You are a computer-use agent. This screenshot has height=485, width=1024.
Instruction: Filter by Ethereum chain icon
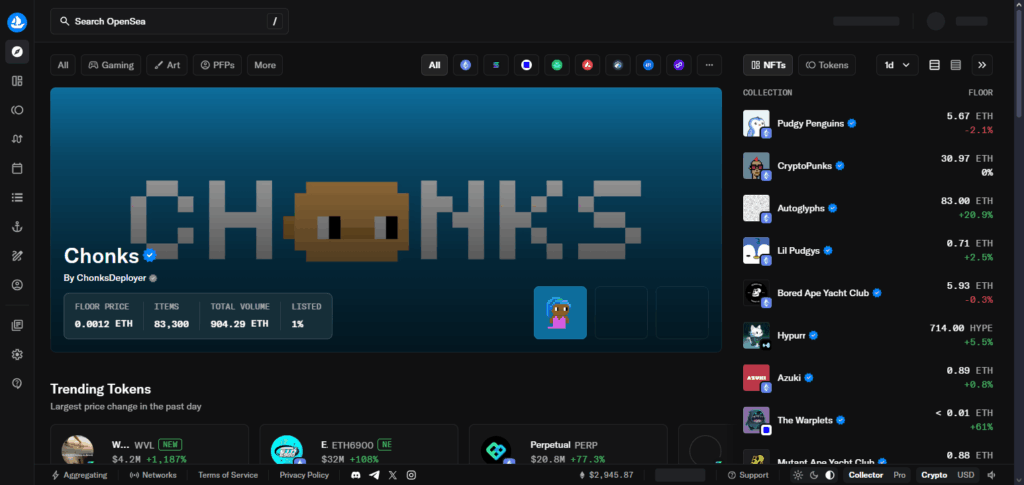465,65
